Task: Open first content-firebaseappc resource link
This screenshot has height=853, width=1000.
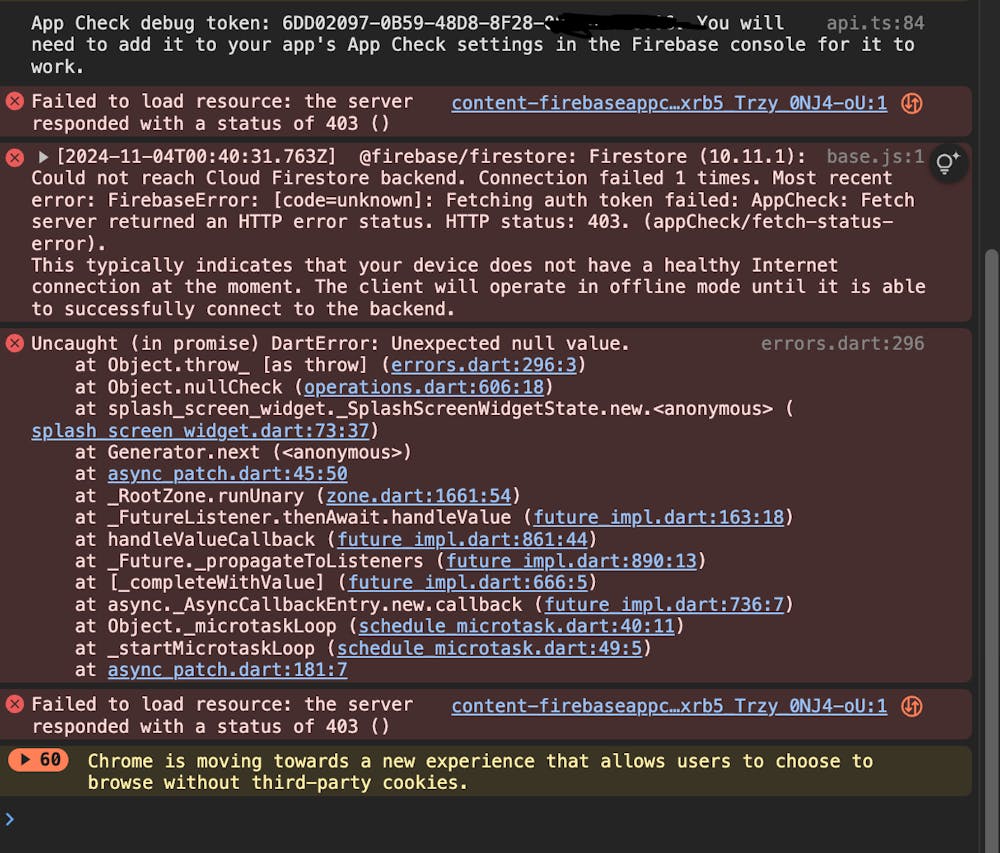Action: click(669, 103)
